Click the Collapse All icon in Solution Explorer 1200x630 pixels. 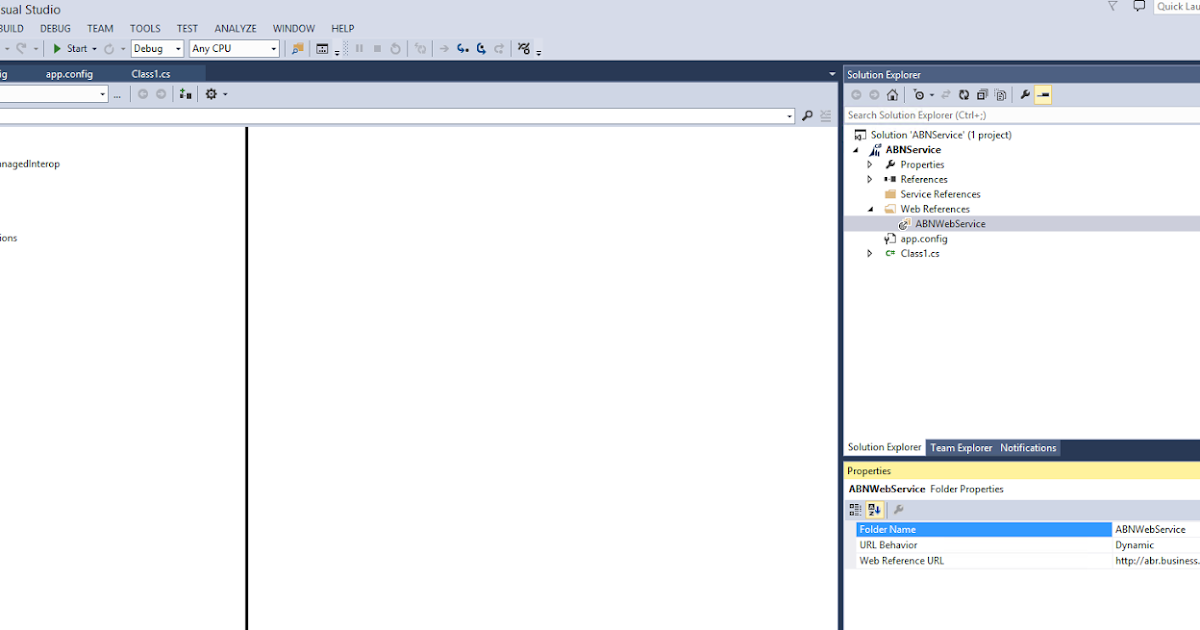[982, 95]
